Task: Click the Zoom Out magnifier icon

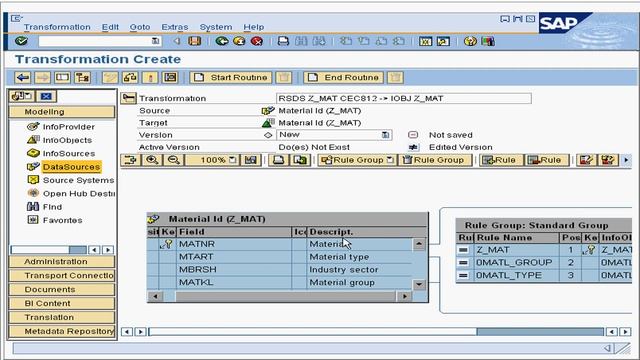Action: coord(174,160)
